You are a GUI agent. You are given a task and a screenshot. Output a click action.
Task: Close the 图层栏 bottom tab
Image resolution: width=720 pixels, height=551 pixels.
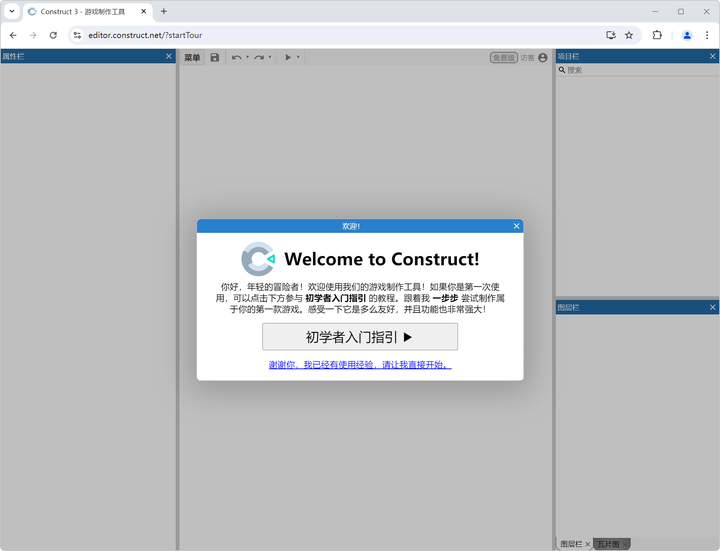pos(588,545)
